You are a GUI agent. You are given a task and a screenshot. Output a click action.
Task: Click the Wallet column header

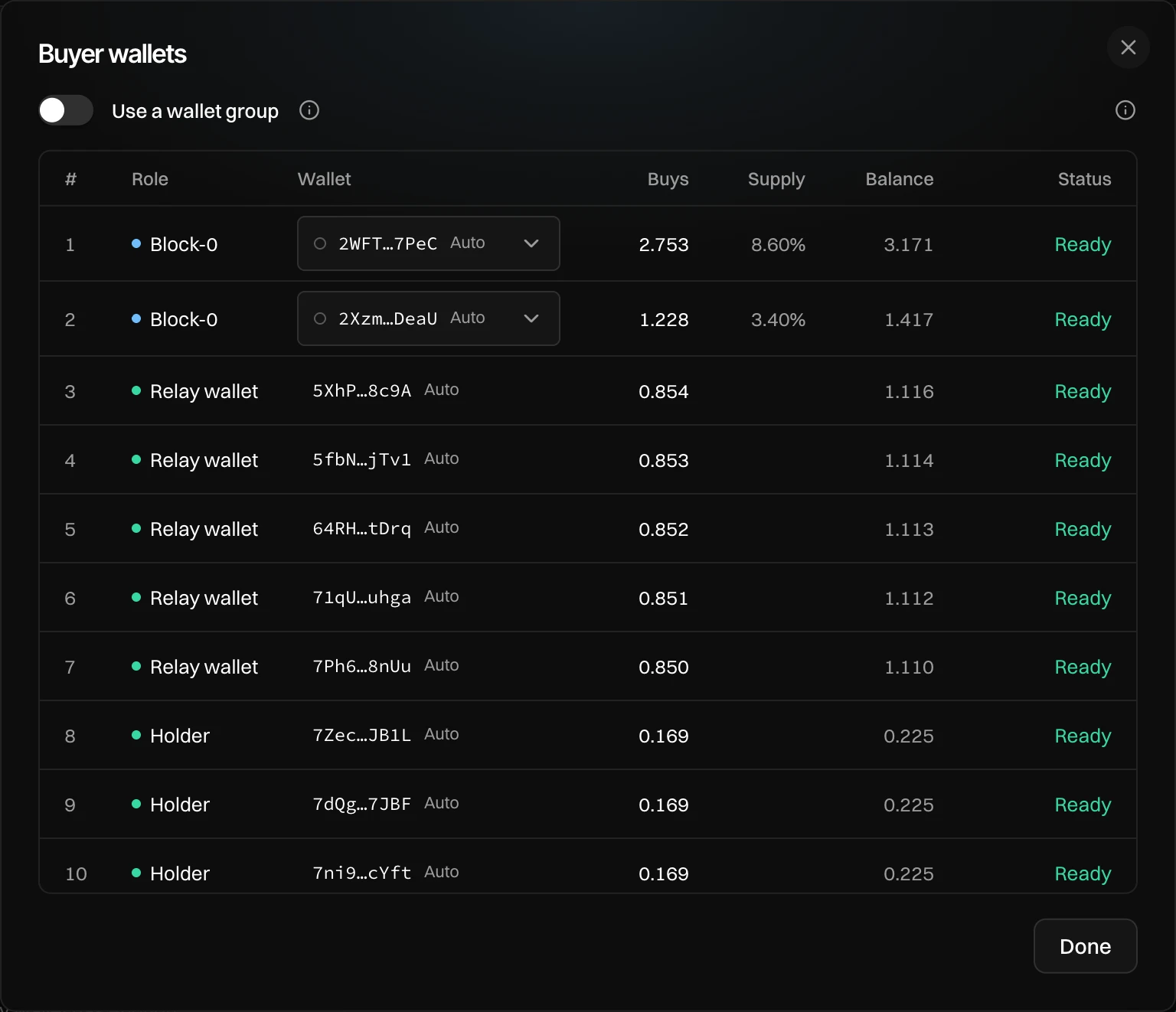324,179
